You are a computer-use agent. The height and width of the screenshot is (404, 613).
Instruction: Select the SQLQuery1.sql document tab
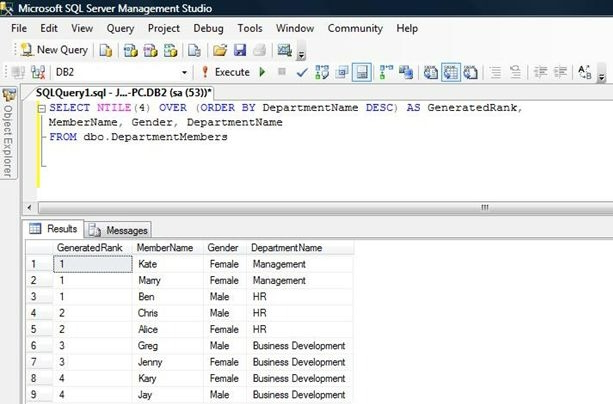123,93
